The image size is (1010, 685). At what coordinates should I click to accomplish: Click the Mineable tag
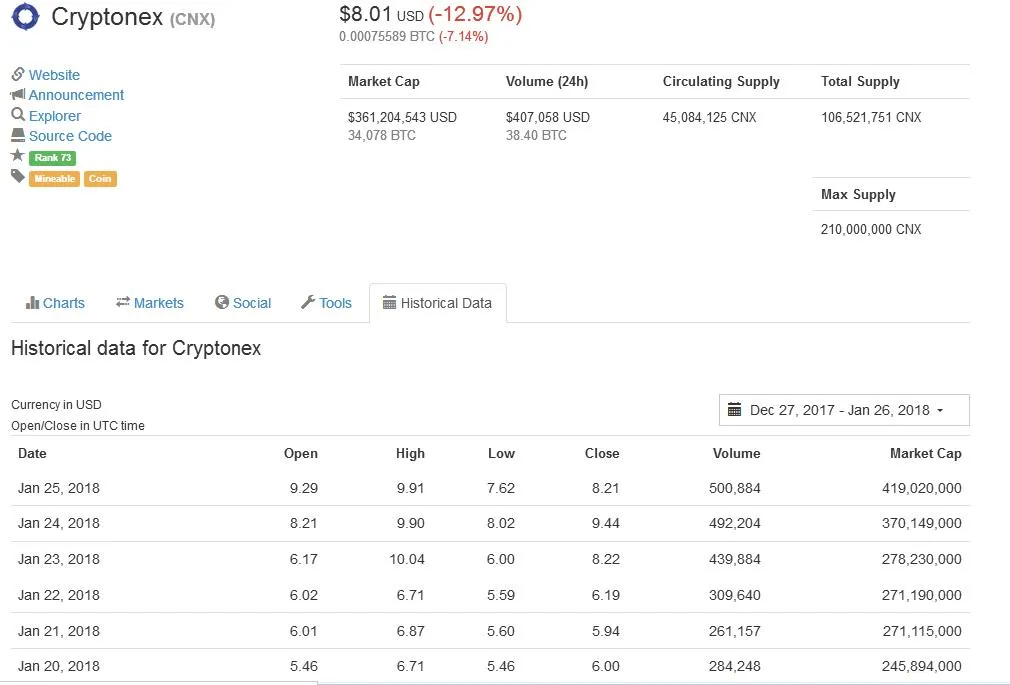(55, 178)
